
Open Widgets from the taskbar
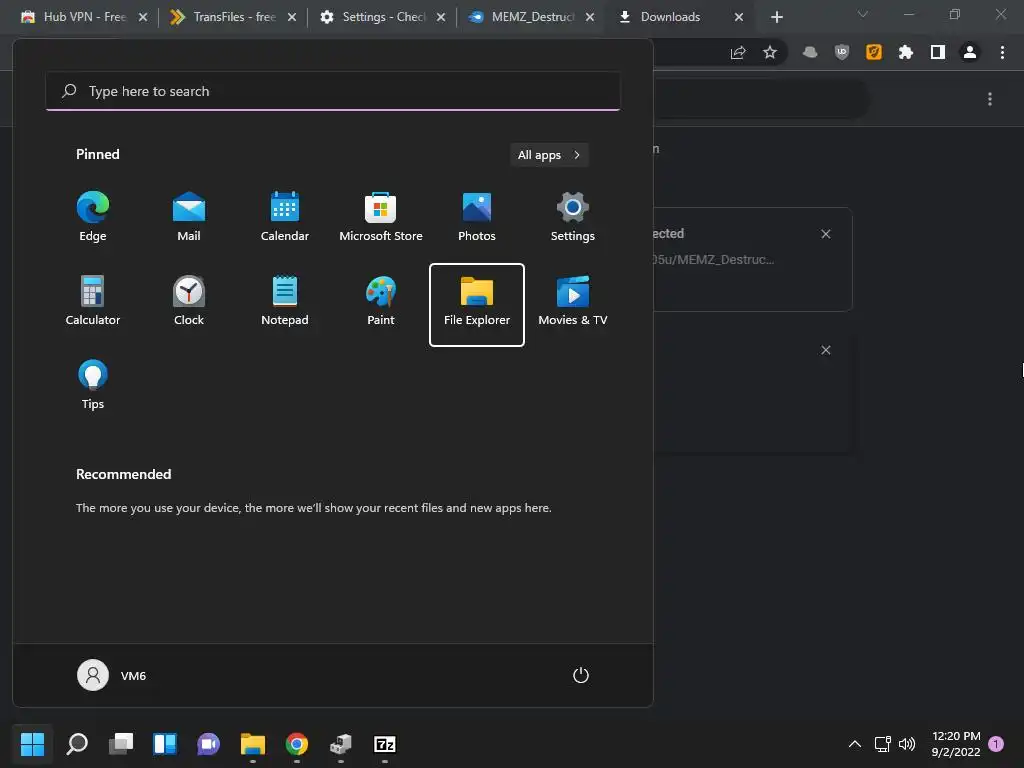point(165,744)
